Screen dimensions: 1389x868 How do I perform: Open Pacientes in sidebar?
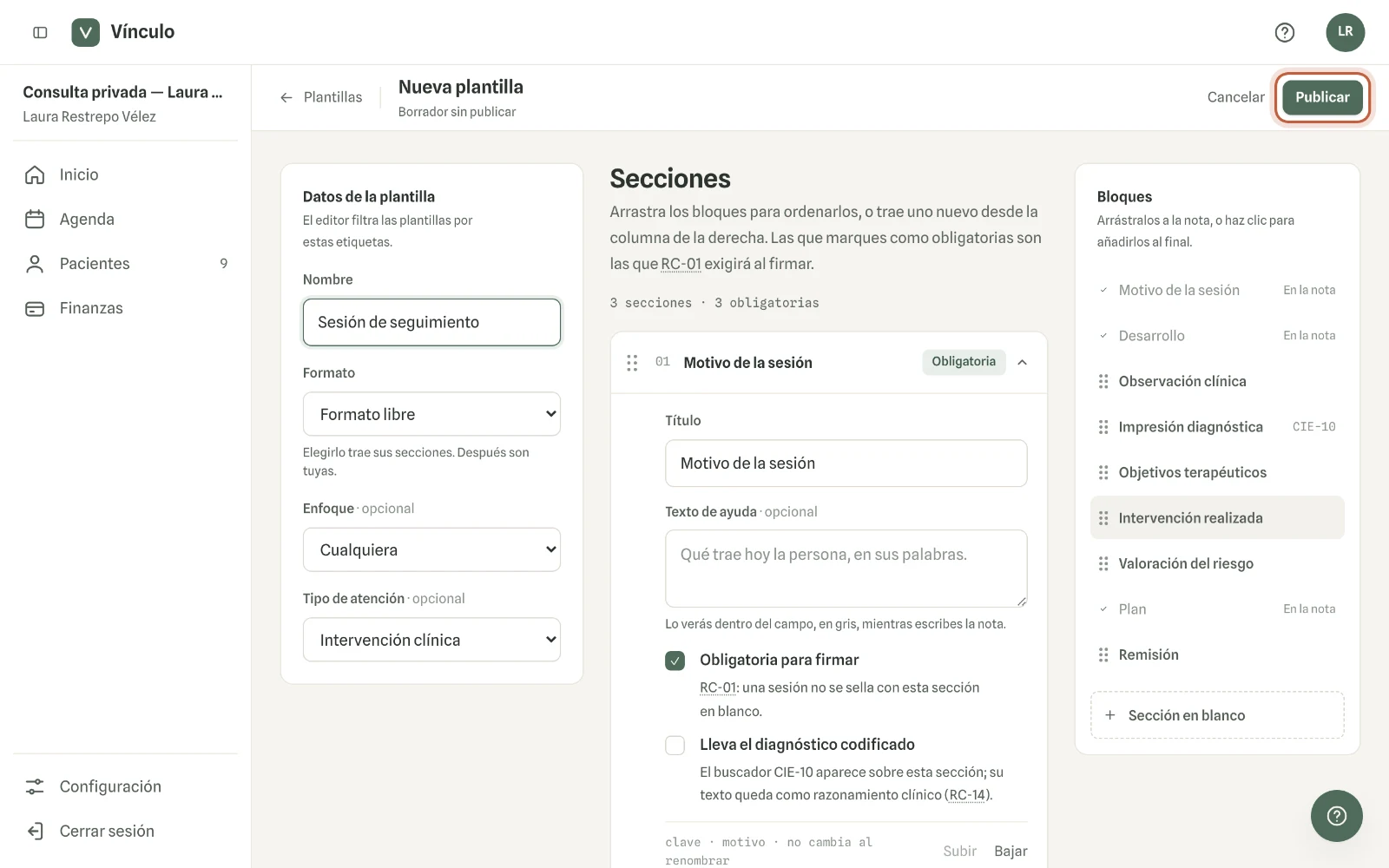[x=125, y=264]
